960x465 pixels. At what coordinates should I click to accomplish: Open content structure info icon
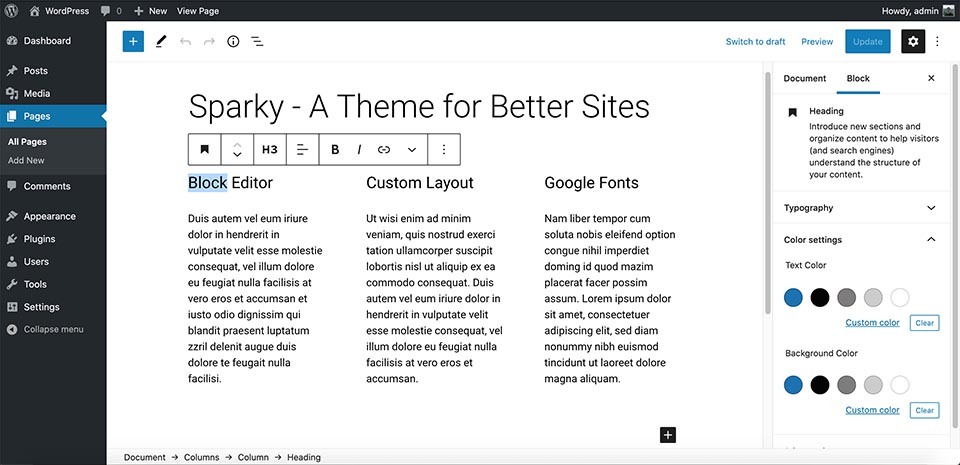click(233, 42)
